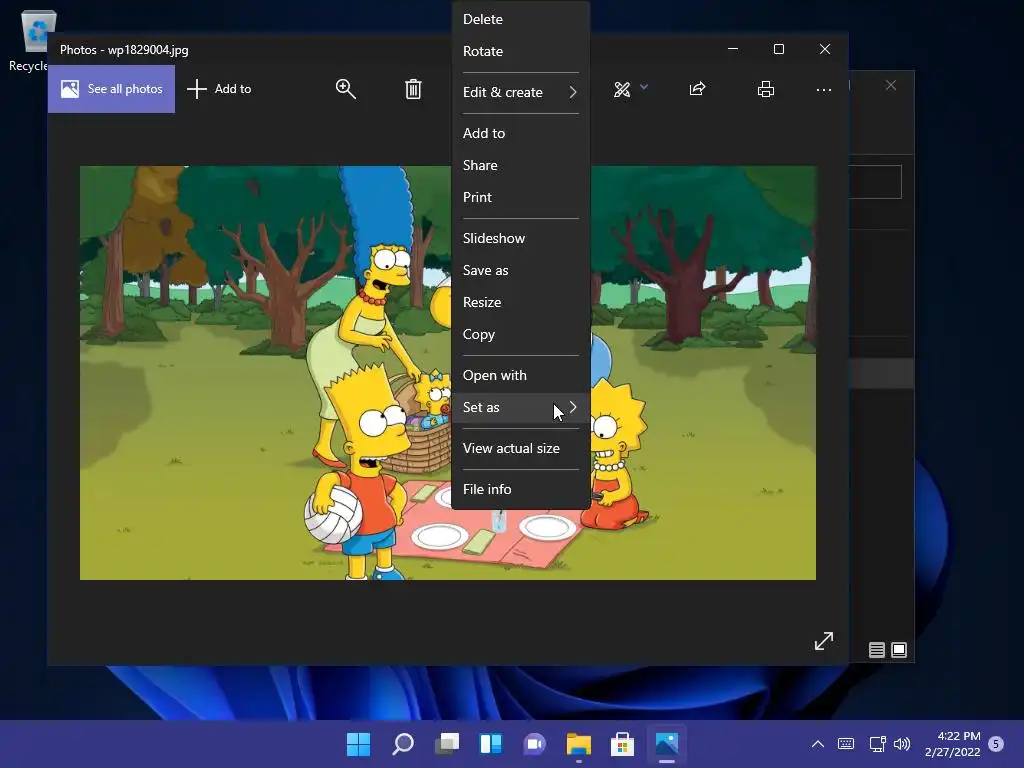Start Slideshow from the context menu
The width and height of the screenshot is (1024, 768).
(520, 238)
